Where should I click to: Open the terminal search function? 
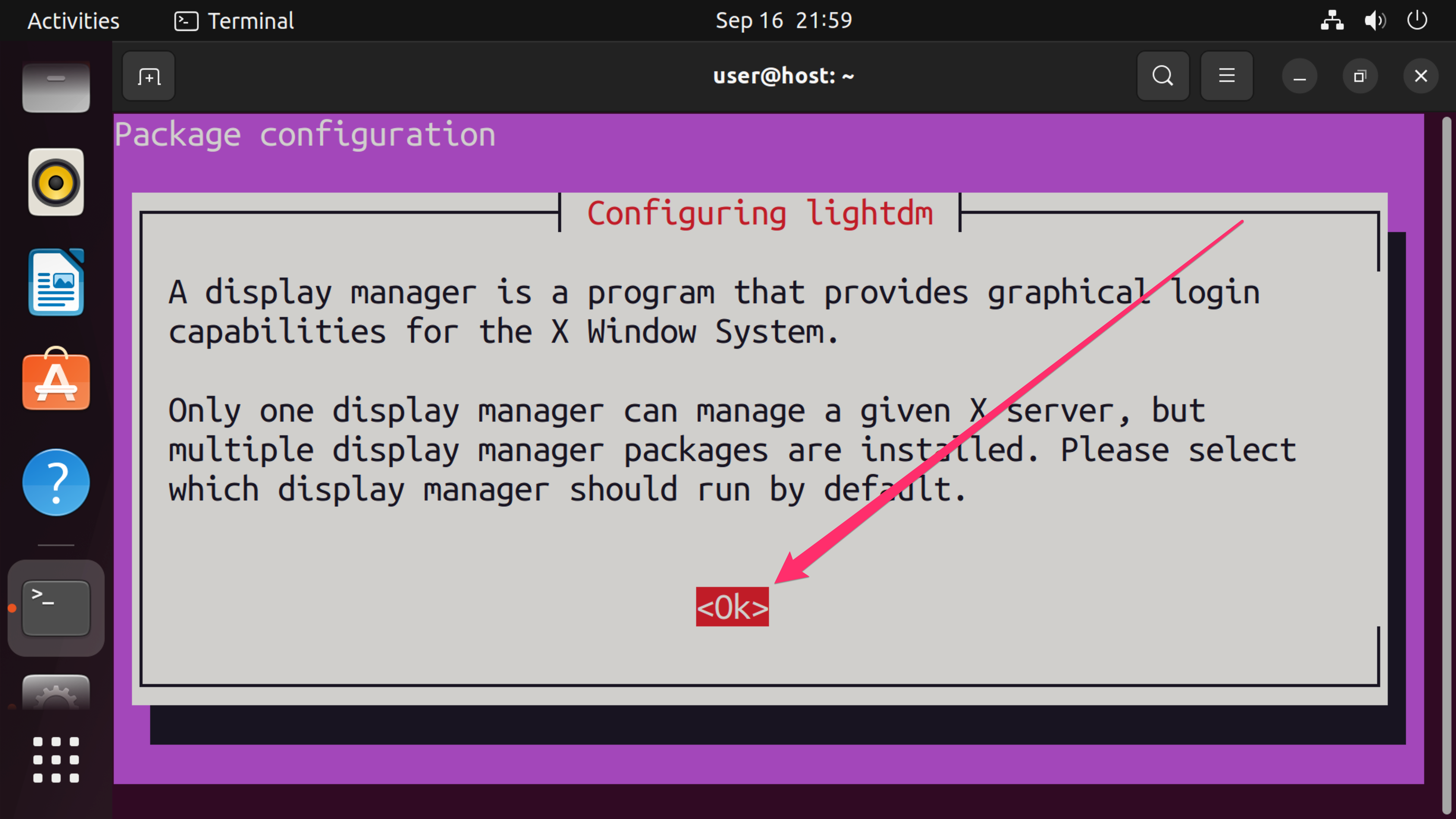[x=1163, y=75]
